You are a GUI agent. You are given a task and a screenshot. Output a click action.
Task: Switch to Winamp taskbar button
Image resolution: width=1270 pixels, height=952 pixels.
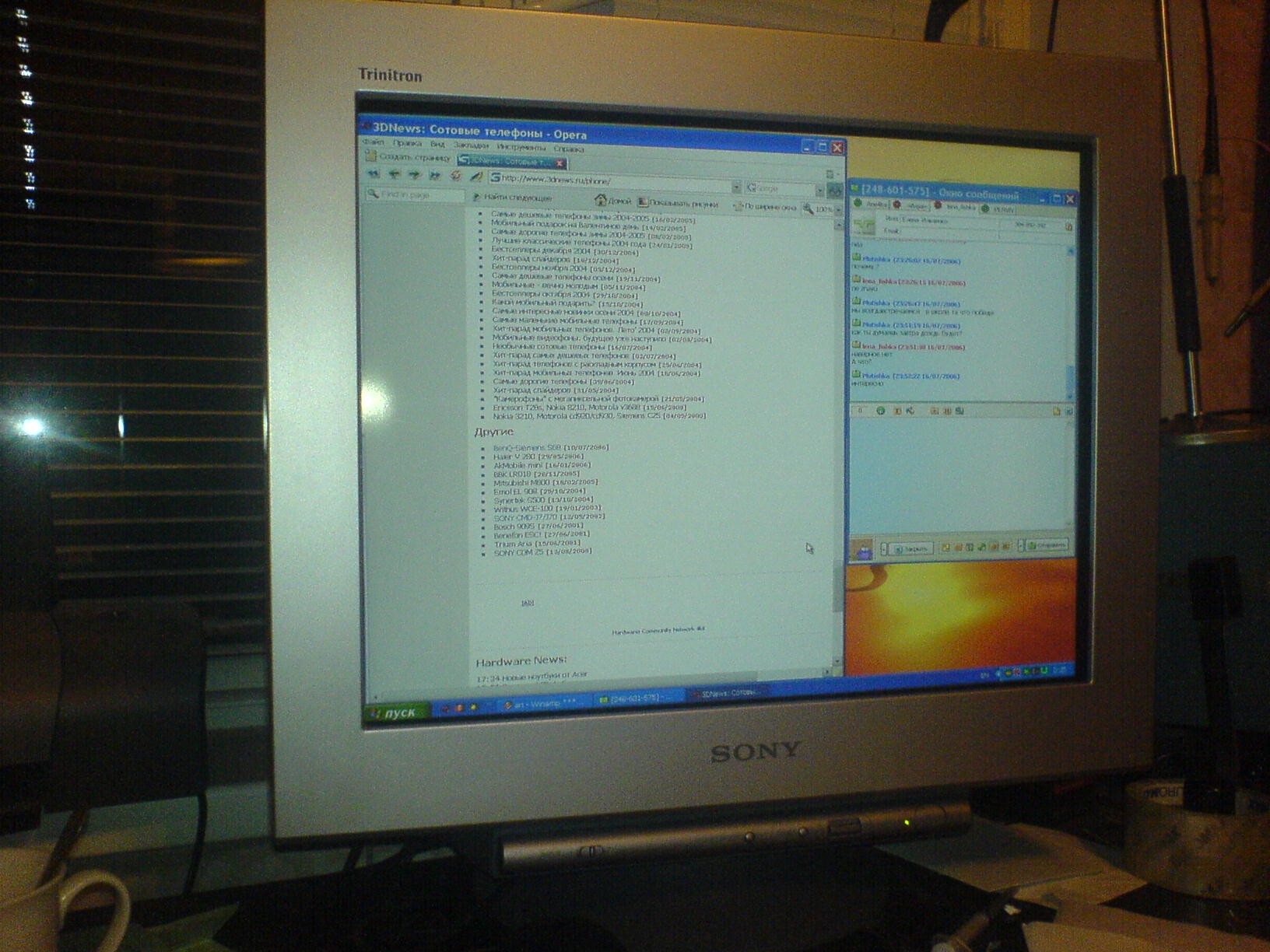point(543,703)
